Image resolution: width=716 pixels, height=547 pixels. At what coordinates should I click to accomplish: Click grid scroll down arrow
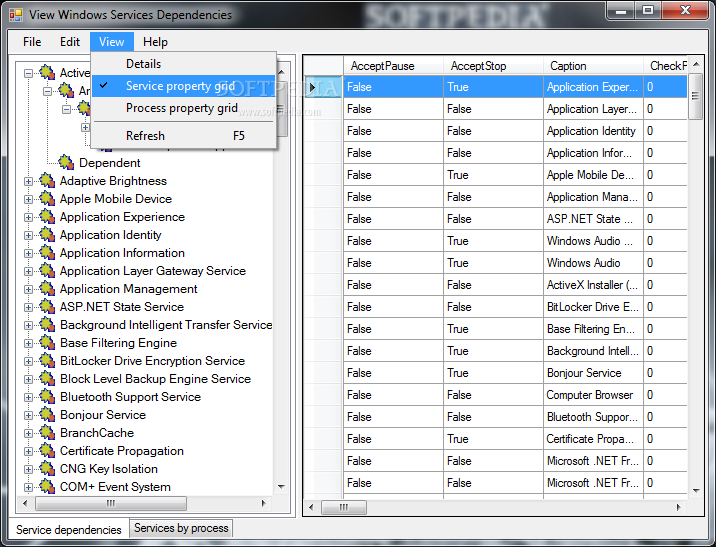696,490
